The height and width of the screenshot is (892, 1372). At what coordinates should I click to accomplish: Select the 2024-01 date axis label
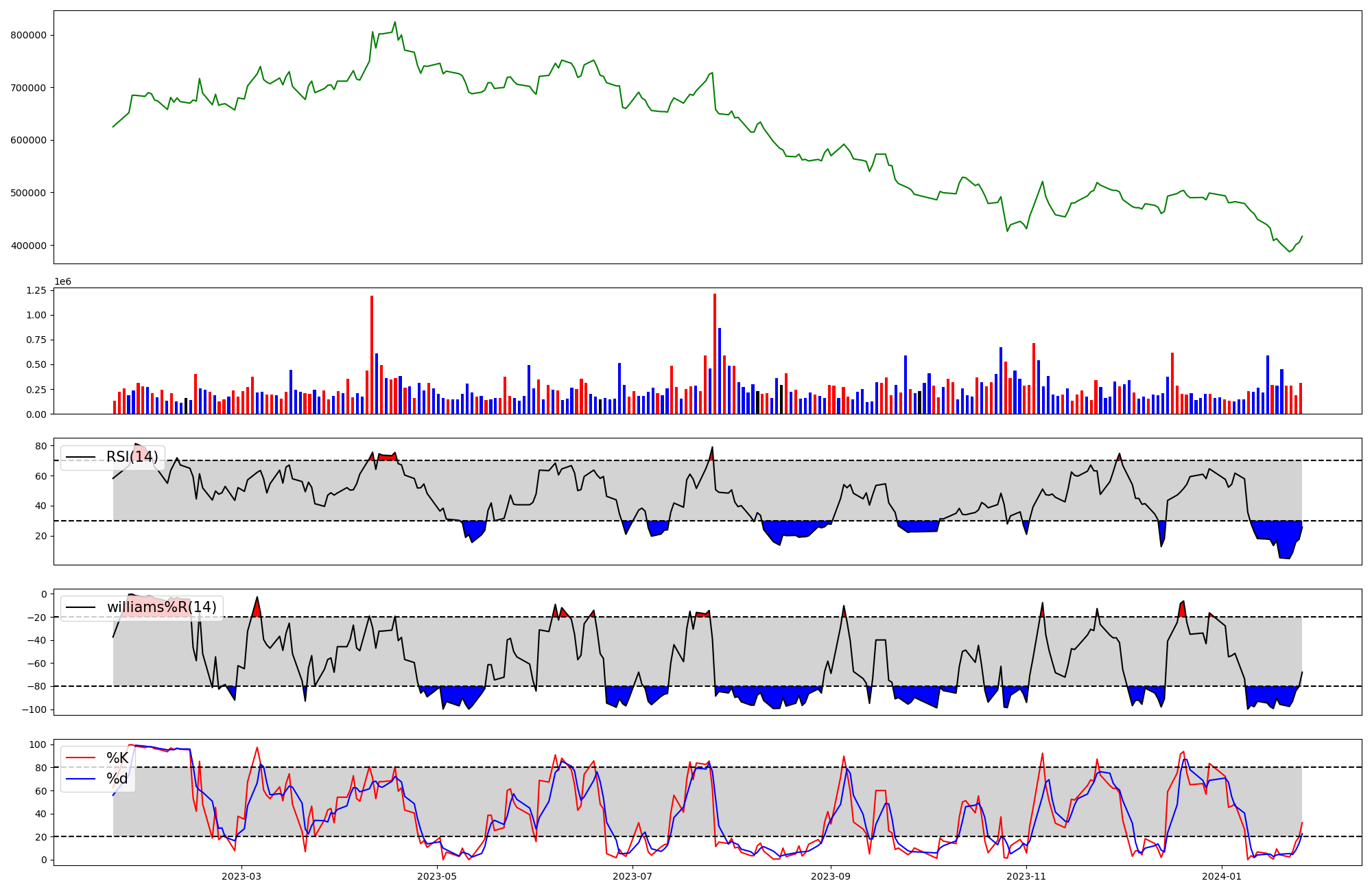(1222, 876)
